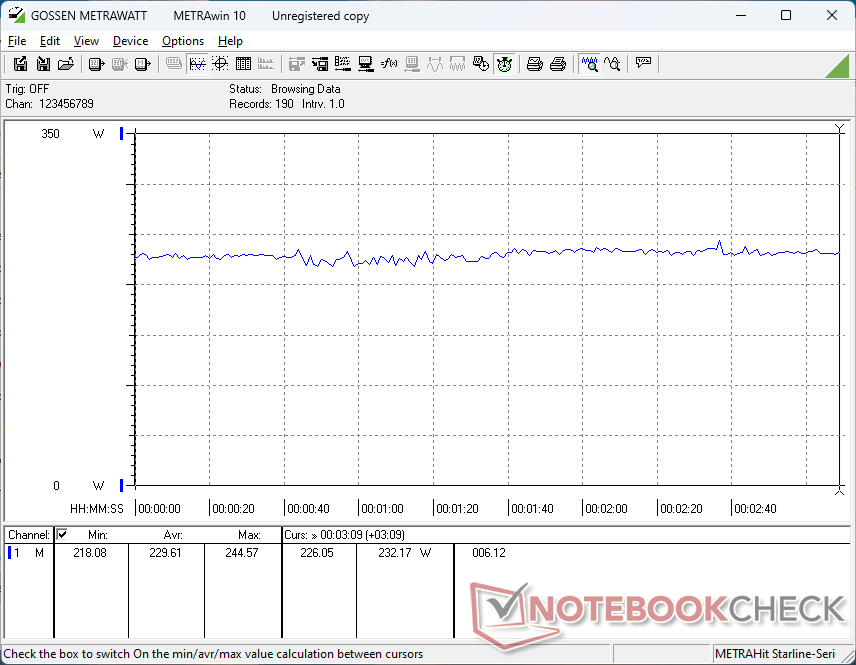Click the 00:02:40 time axis label
This screenshot has height=665, width=856.
(x=755, y=509)
